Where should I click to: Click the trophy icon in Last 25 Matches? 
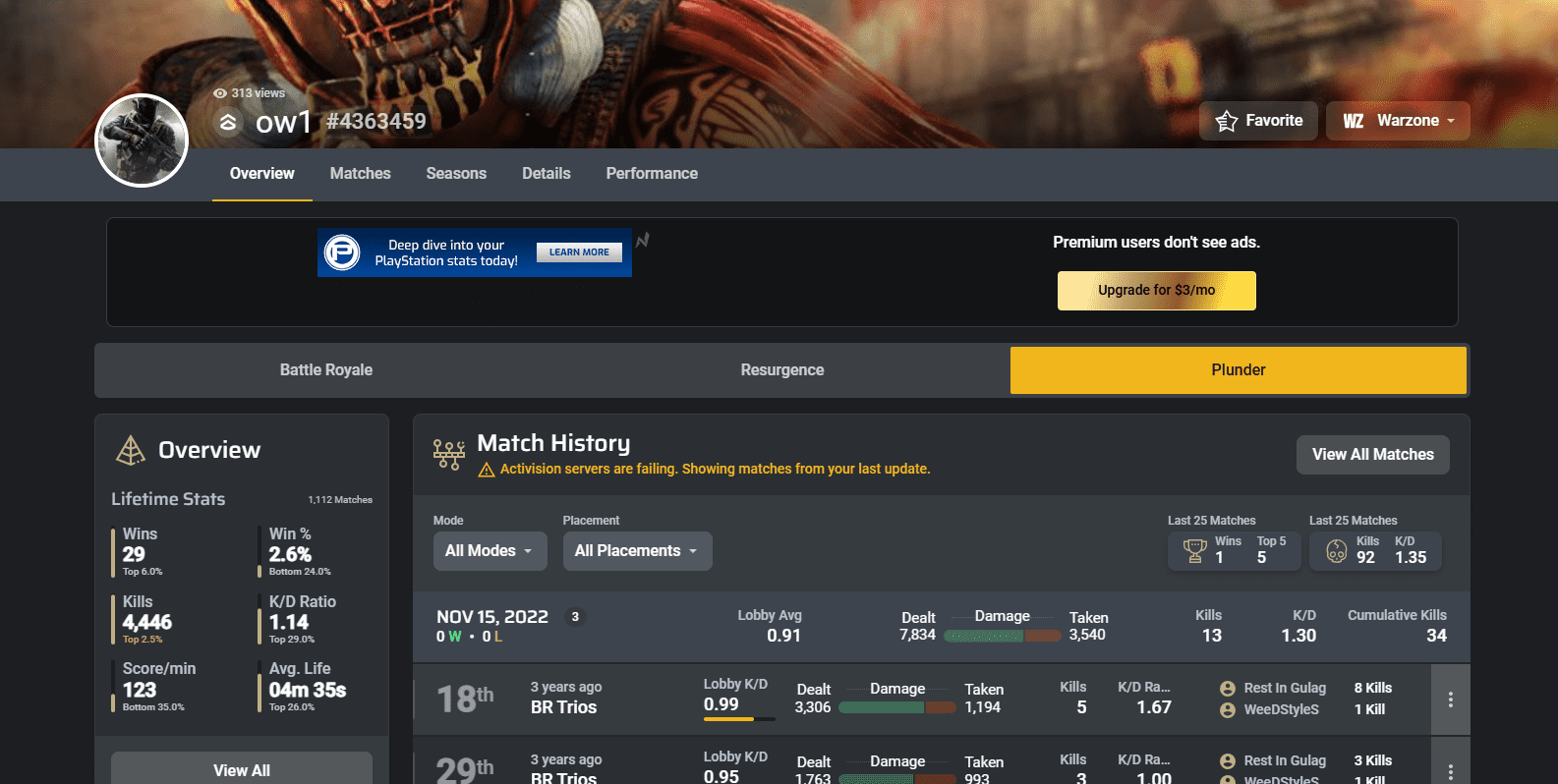(1194, 550)
